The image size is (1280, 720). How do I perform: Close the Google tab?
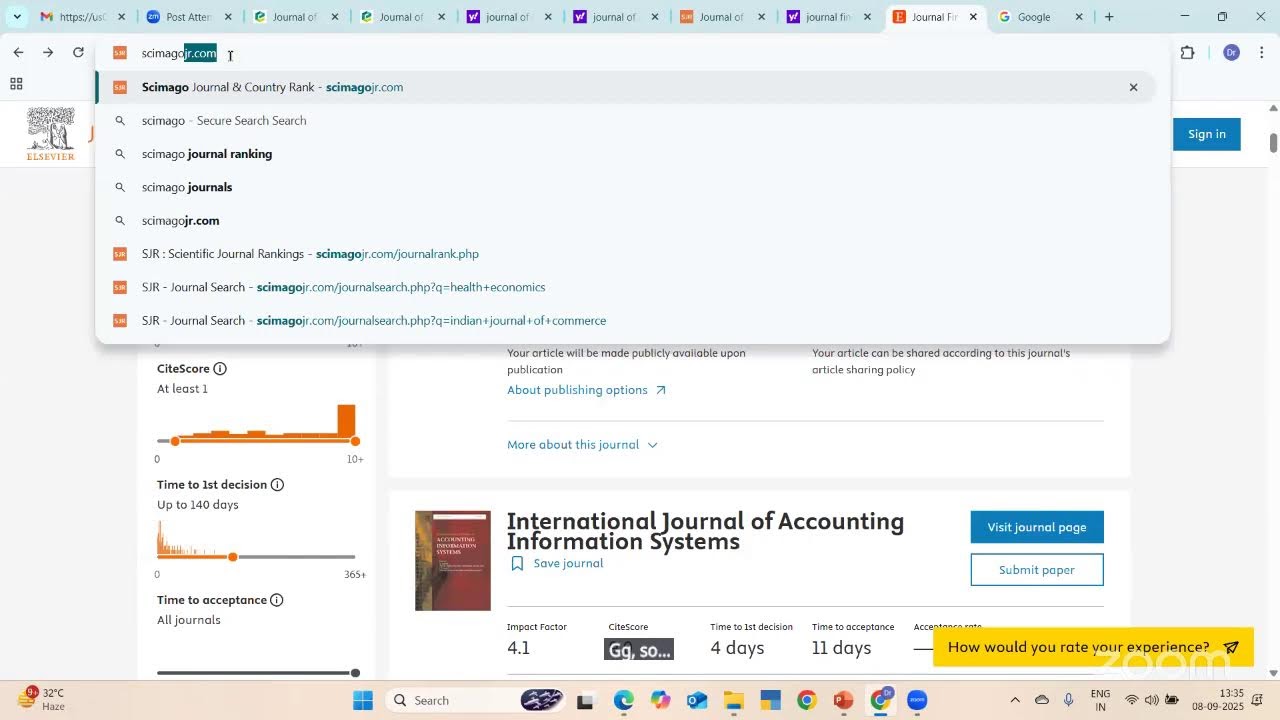pos(1079,17)
